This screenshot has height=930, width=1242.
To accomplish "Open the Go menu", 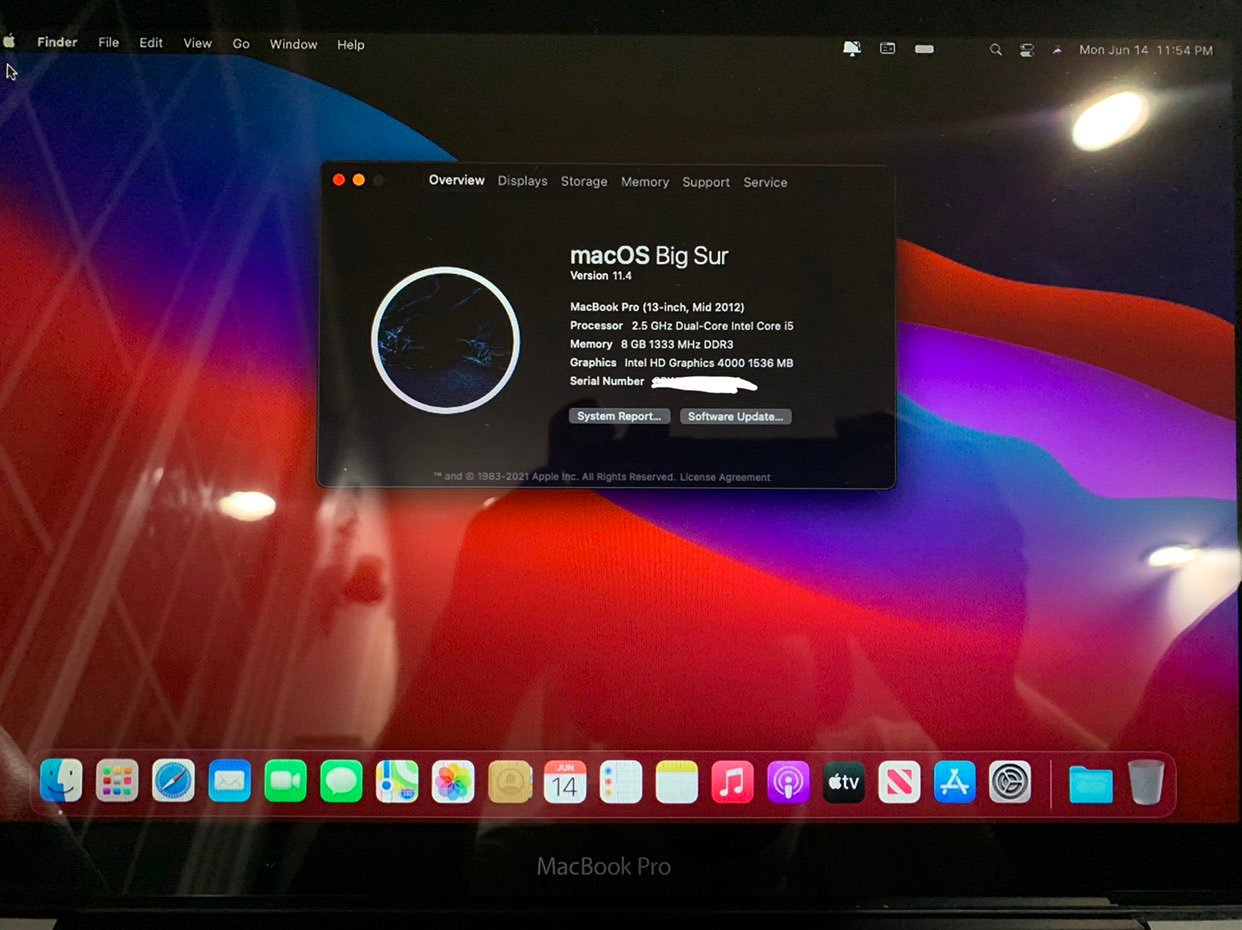I will pyautogui.click(x=241, y=44).
